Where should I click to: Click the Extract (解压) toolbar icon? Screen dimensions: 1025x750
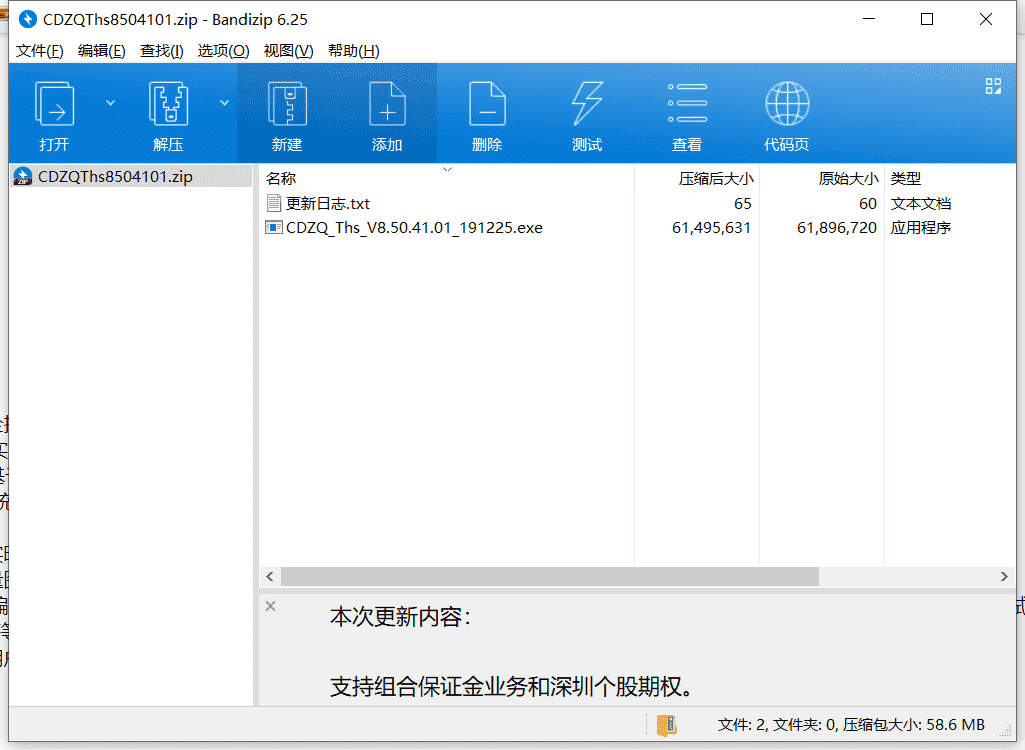coord(168,105)
